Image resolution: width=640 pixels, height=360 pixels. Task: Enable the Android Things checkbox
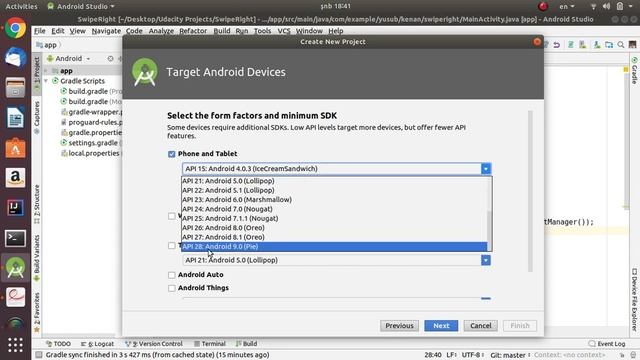(171, 288)
